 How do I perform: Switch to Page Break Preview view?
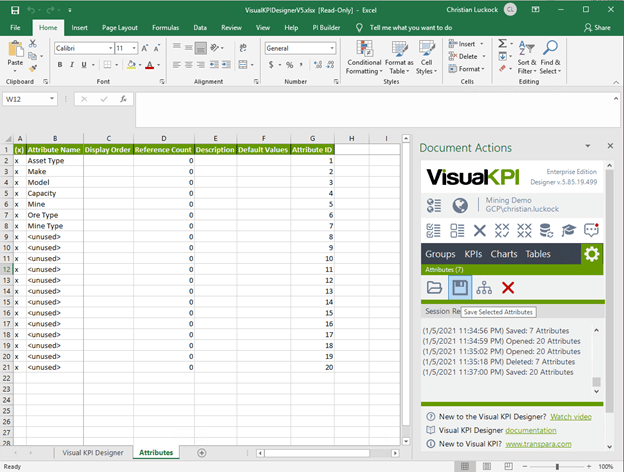(x=508, y=466)
